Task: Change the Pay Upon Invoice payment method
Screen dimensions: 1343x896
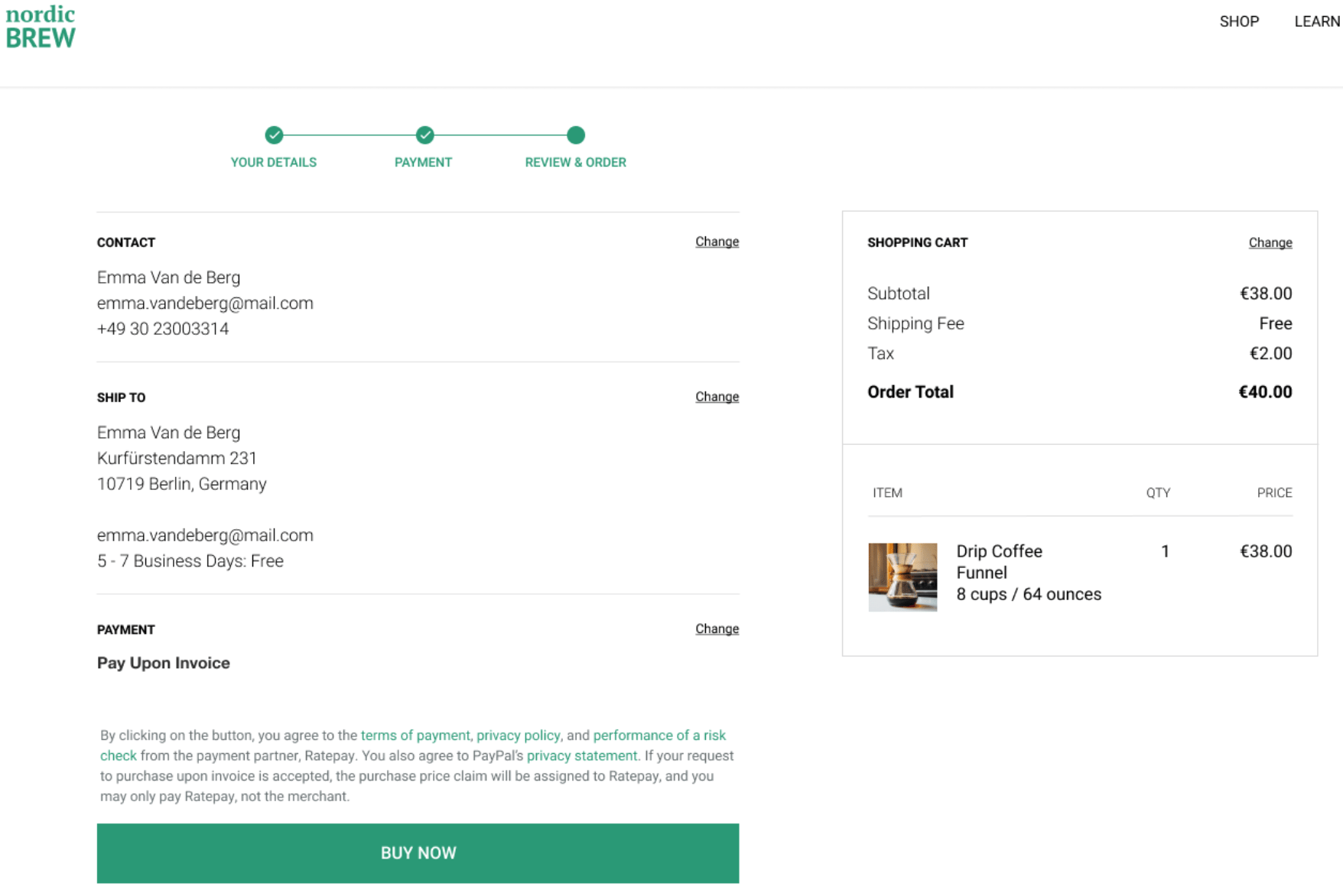Action: (x=717, y=628)
